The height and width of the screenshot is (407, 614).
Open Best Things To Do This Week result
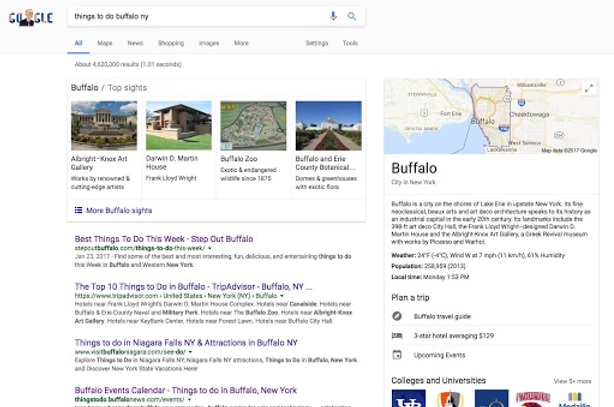click(164, 239)
